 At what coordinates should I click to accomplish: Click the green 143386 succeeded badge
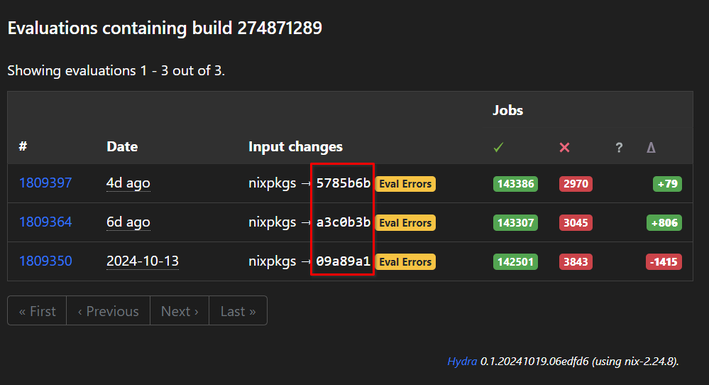[x=515, y=184]
